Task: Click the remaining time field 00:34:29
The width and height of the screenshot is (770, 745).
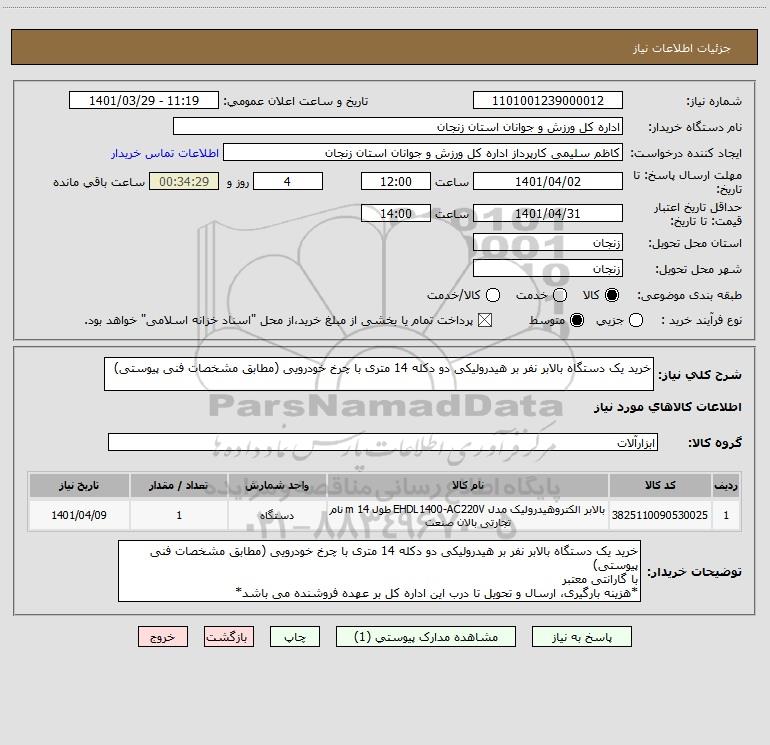Action: tap(184, 181)
